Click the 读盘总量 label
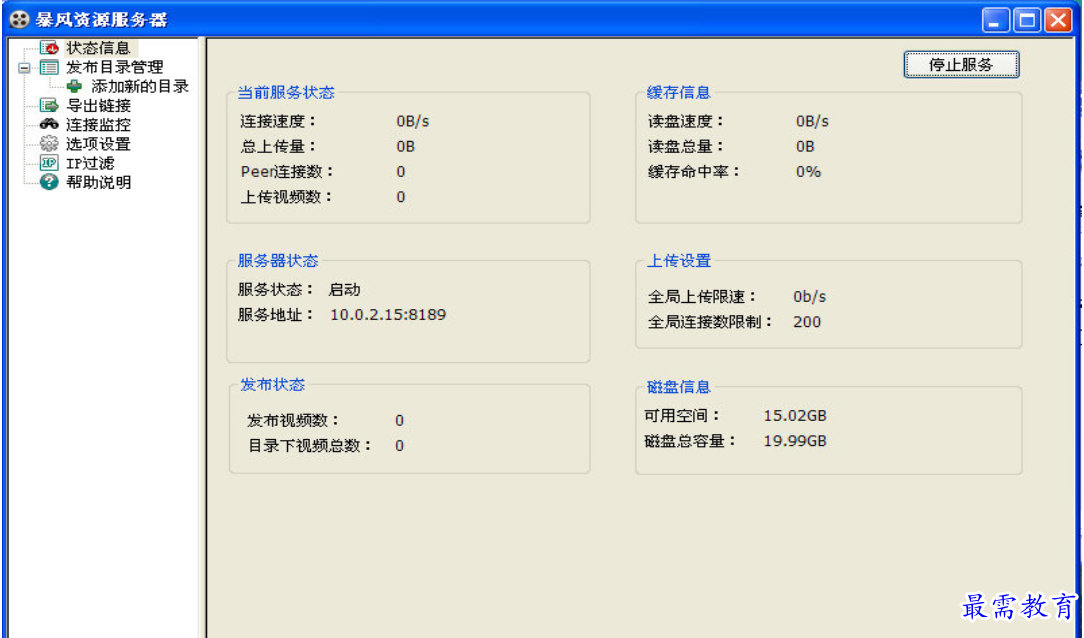 coord(686,147)
